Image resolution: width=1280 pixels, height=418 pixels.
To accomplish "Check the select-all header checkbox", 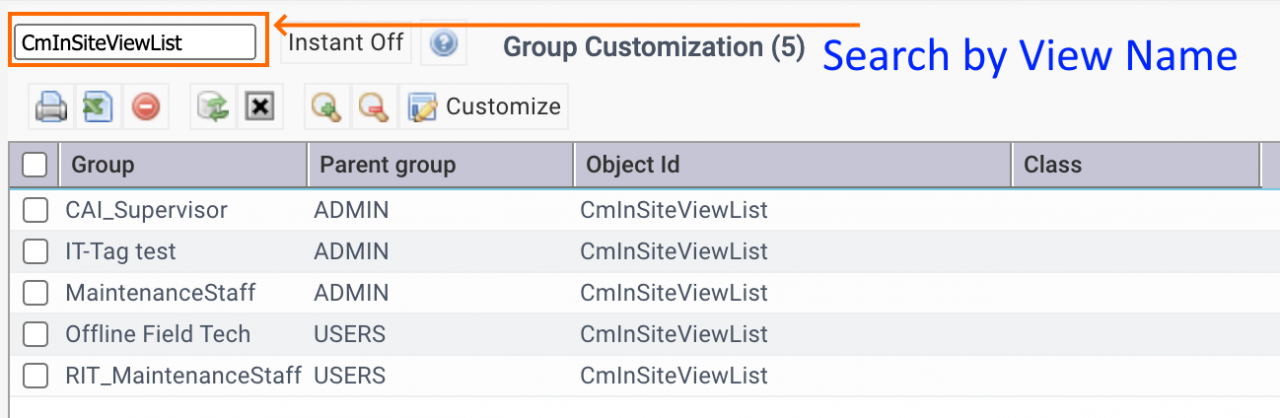I will (34, 165).
